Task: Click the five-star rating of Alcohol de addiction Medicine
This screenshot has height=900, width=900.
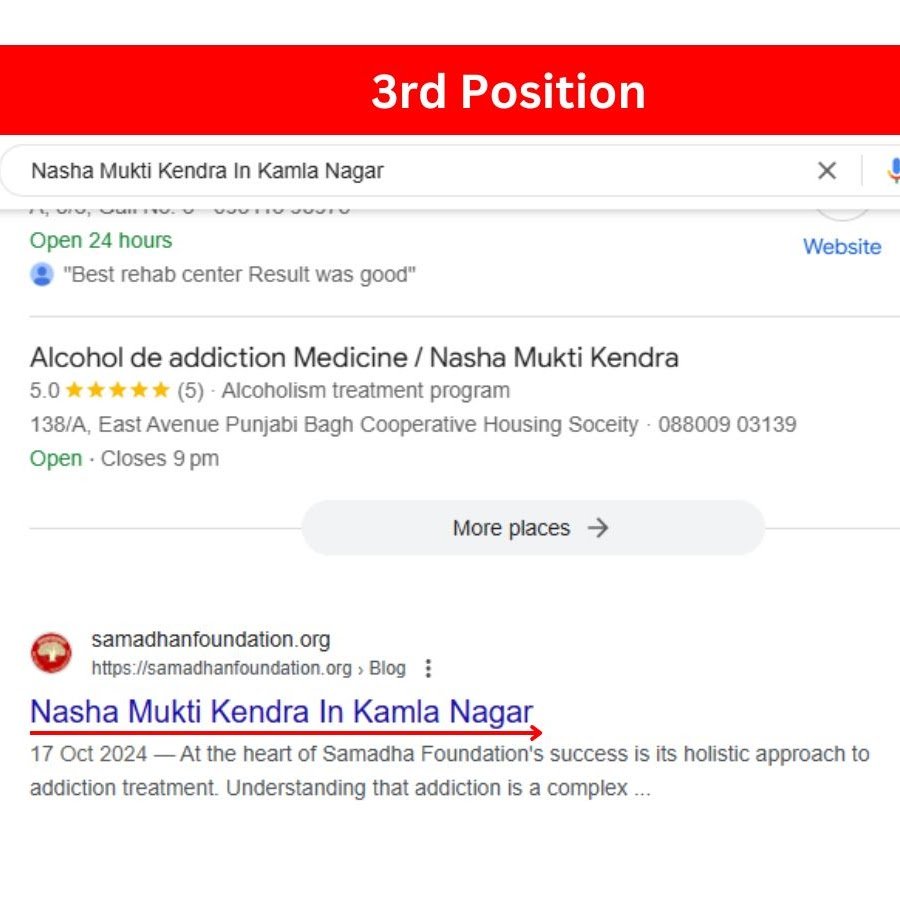Action: 117,390
